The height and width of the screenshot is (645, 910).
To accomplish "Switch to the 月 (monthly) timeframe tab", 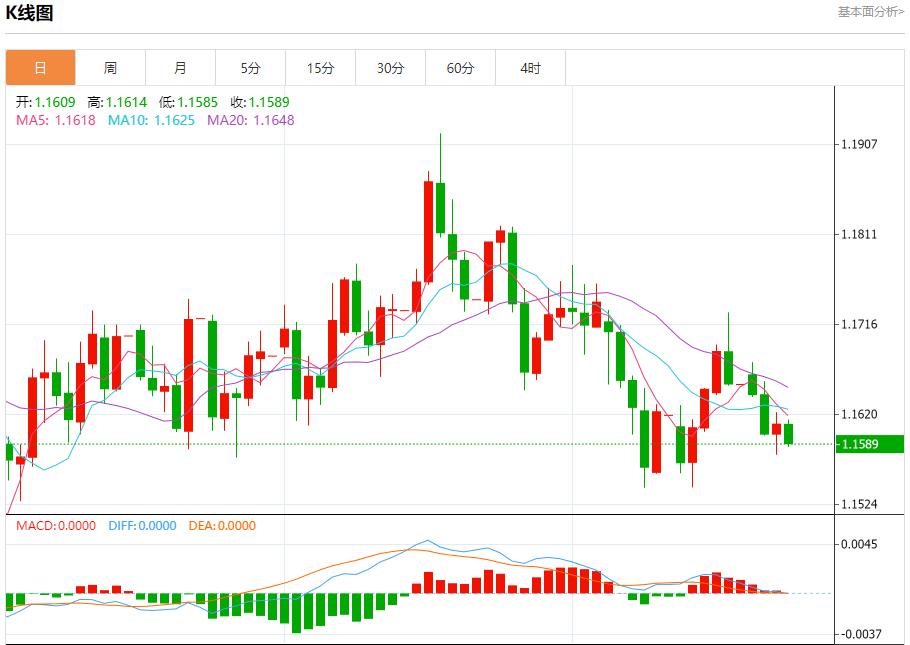I will click(x=180, y=67).
